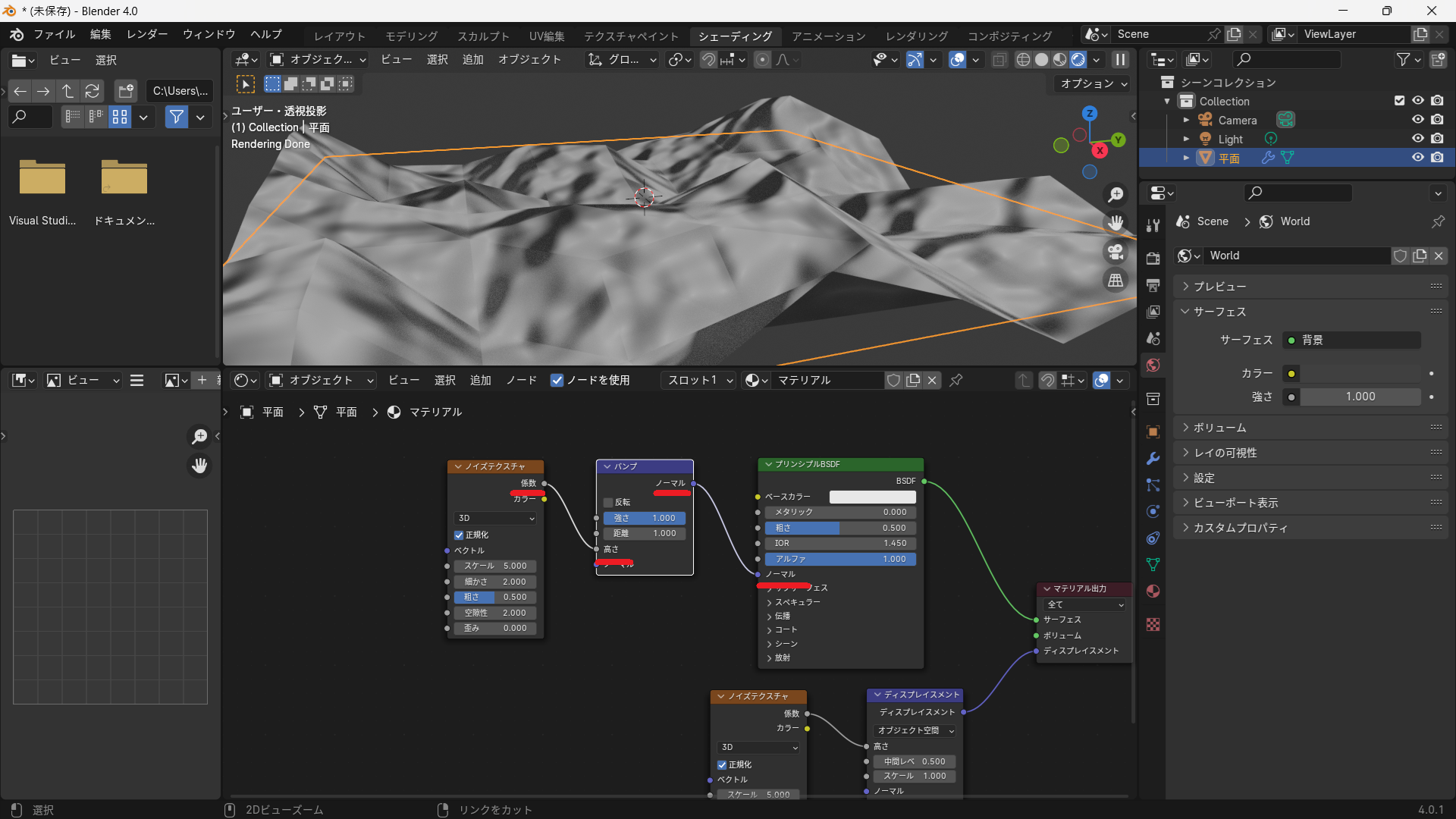The height and width of the screenshot is (819, 1456).
Task: Uncheck '正規化' in top noise texture node
Action: coord(459,535)
